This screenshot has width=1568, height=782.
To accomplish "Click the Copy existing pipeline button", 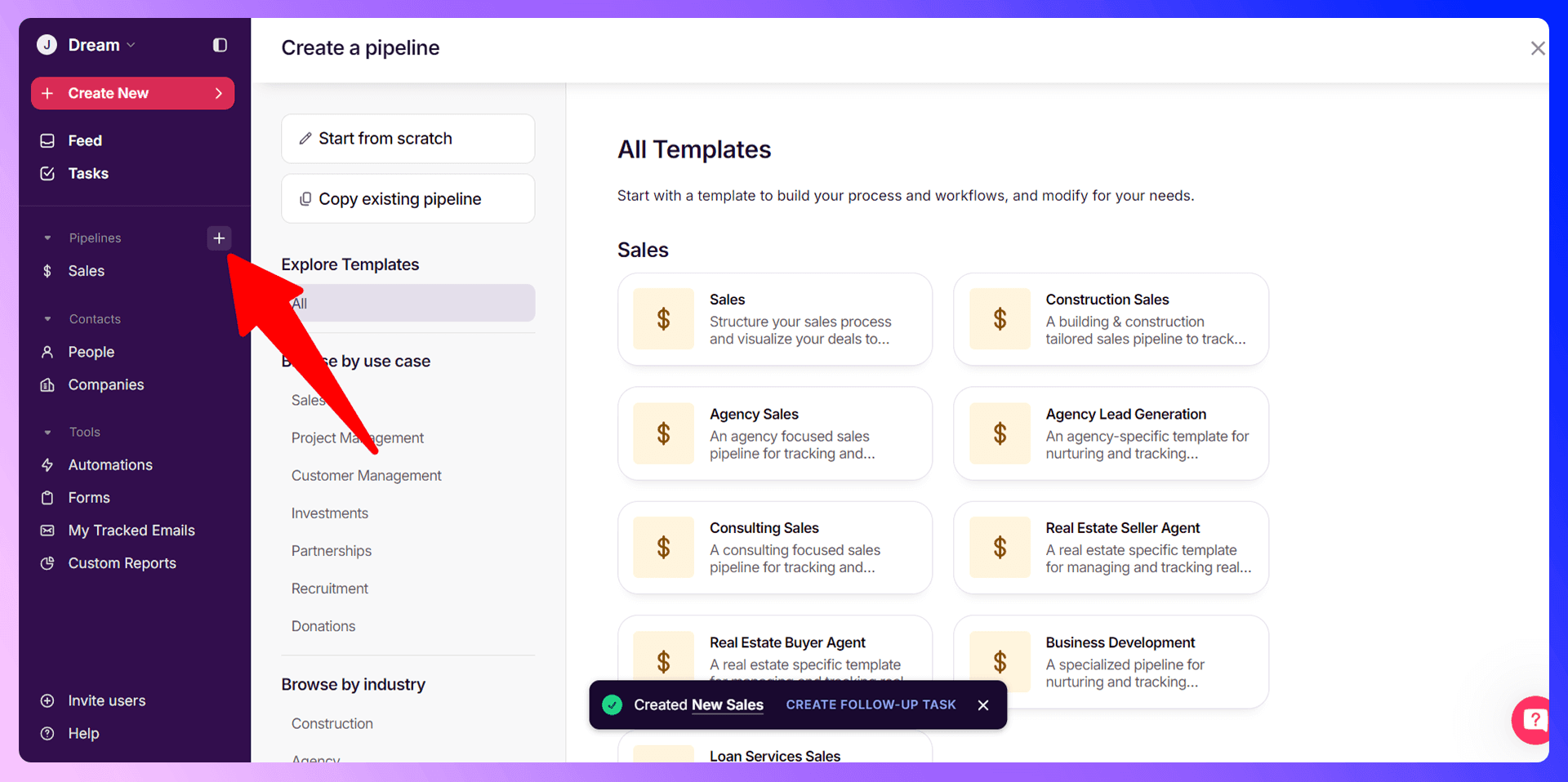I will coord(408,198).
